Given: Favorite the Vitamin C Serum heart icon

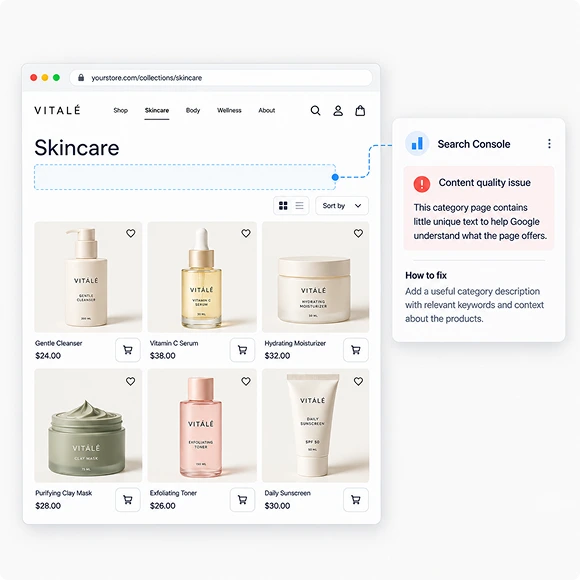Looking at the screenshot, I should coord(246,233).
